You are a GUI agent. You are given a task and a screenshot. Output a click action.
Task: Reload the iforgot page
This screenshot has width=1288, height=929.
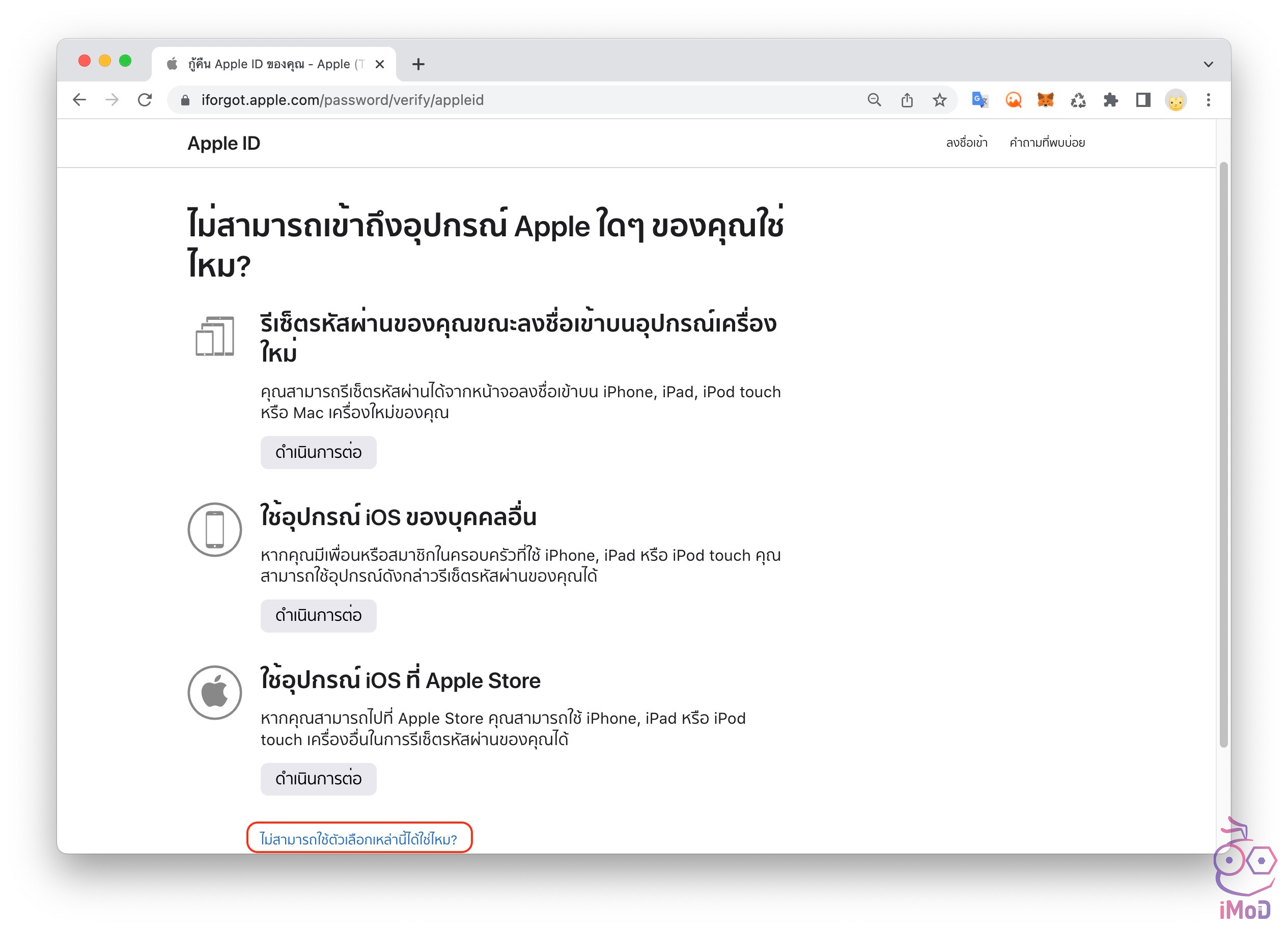coord(145,100)
